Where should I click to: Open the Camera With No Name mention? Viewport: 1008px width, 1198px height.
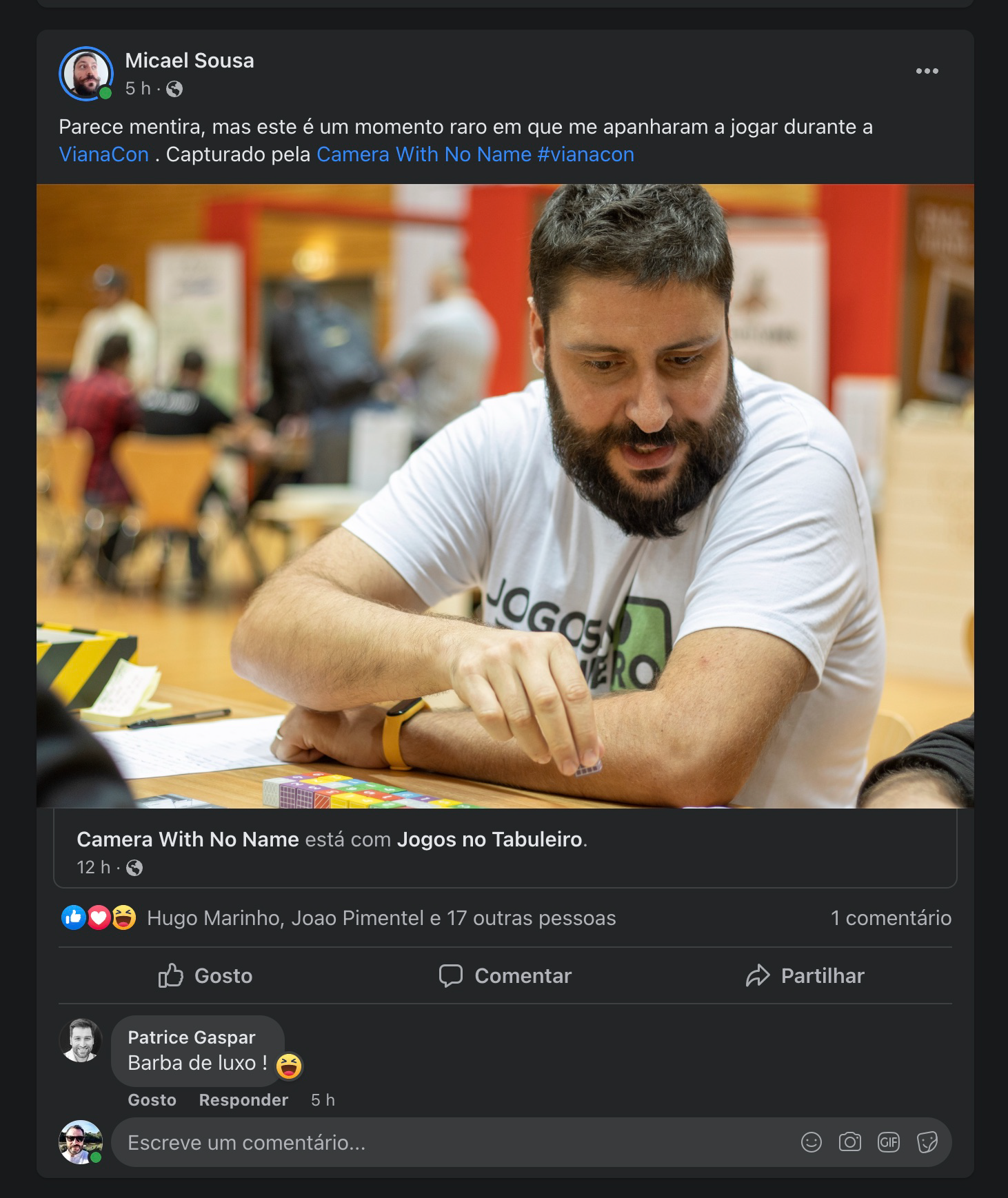tap(424, 154)
